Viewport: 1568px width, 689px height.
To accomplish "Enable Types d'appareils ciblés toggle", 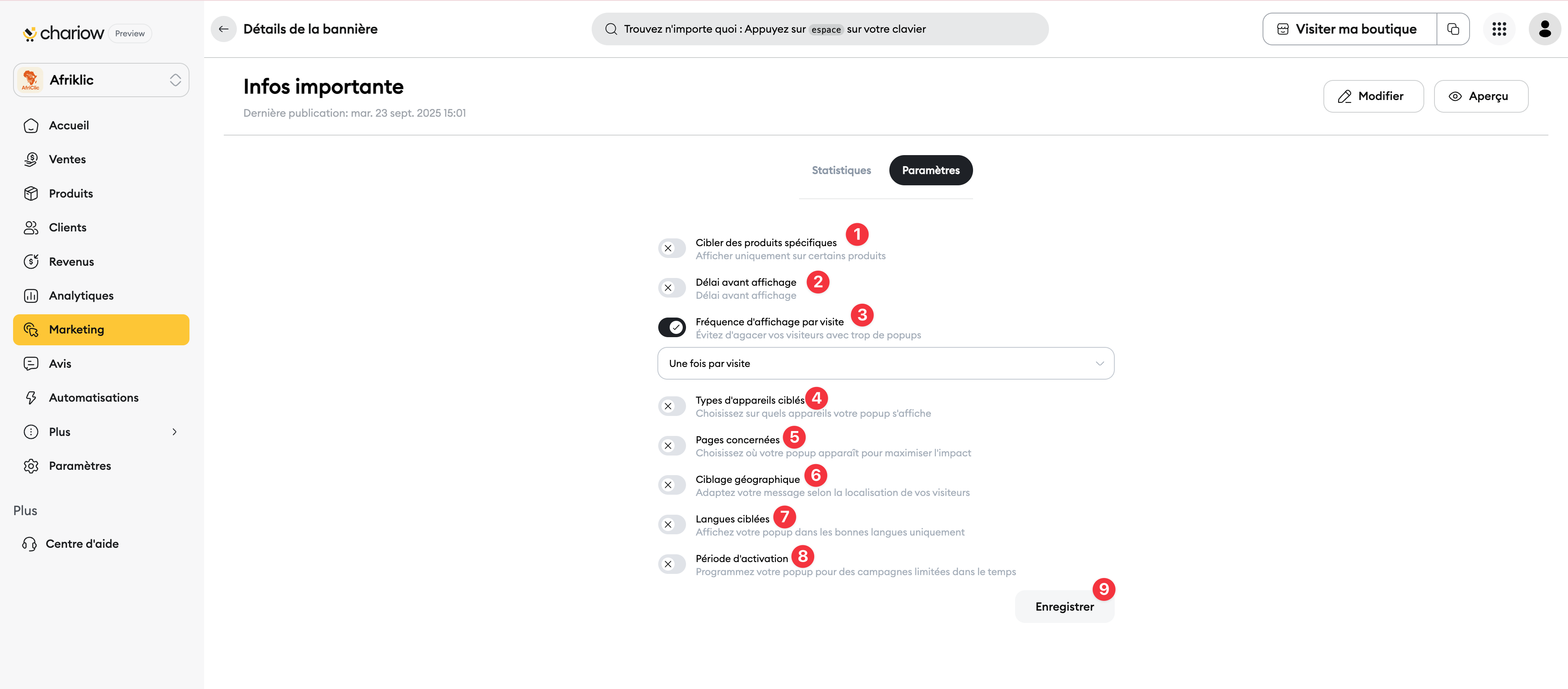I will click(x=671, y=406).
